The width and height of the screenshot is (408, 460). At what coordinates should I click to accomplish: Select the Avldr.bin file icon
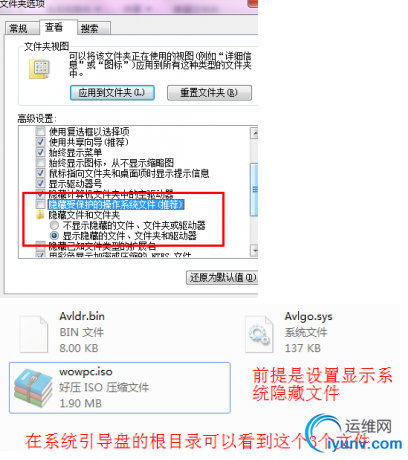[33, 334]
